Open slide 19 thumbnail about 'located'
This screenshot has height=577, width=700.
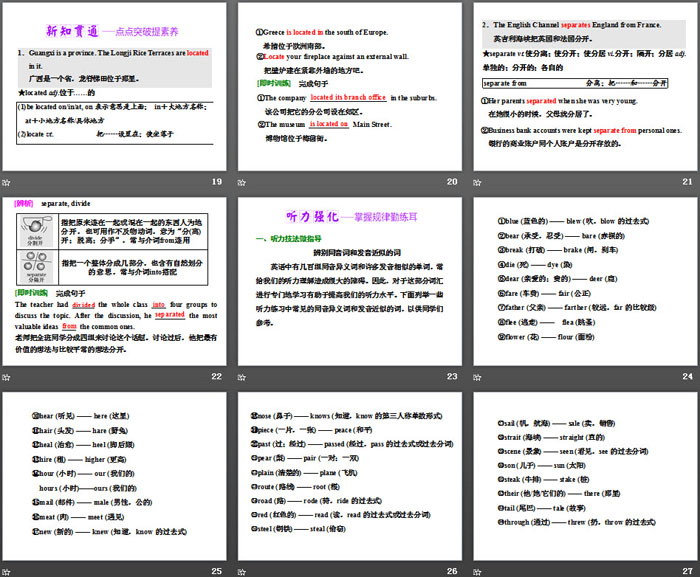[x=114, y=87]
